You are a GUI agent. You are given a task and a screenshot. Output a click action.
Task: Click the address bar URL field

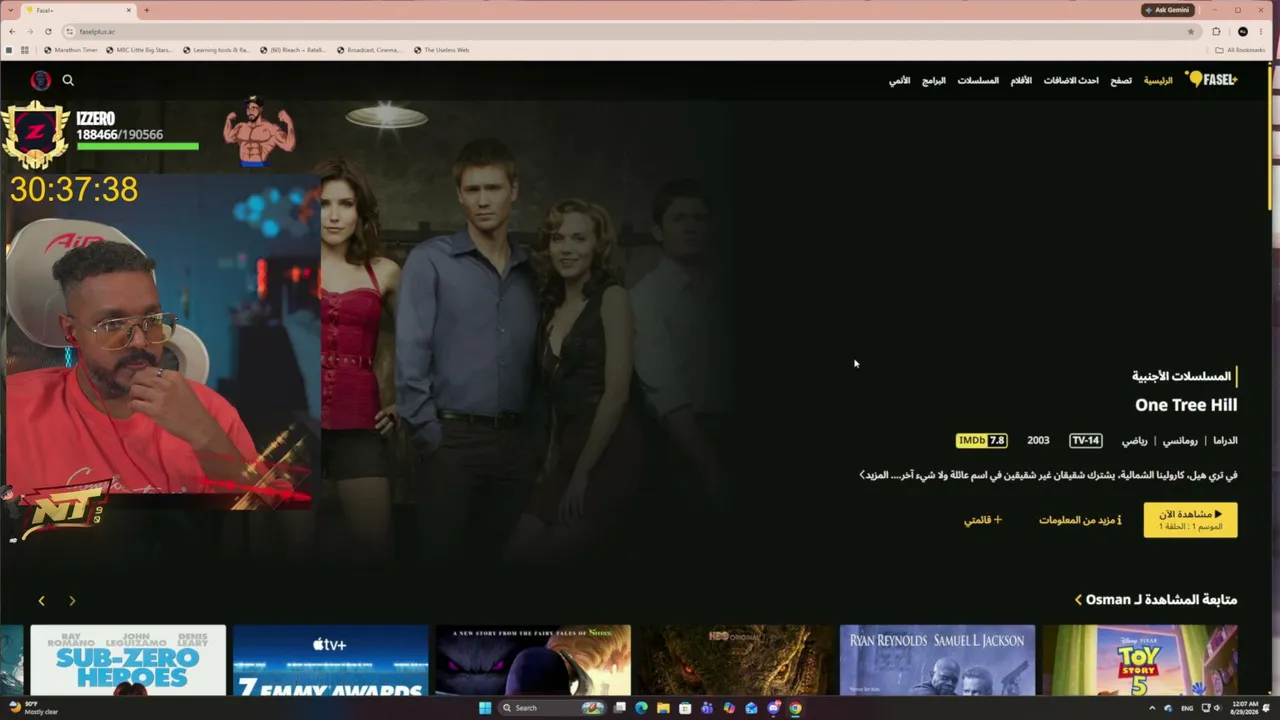(x=630, y=31)
